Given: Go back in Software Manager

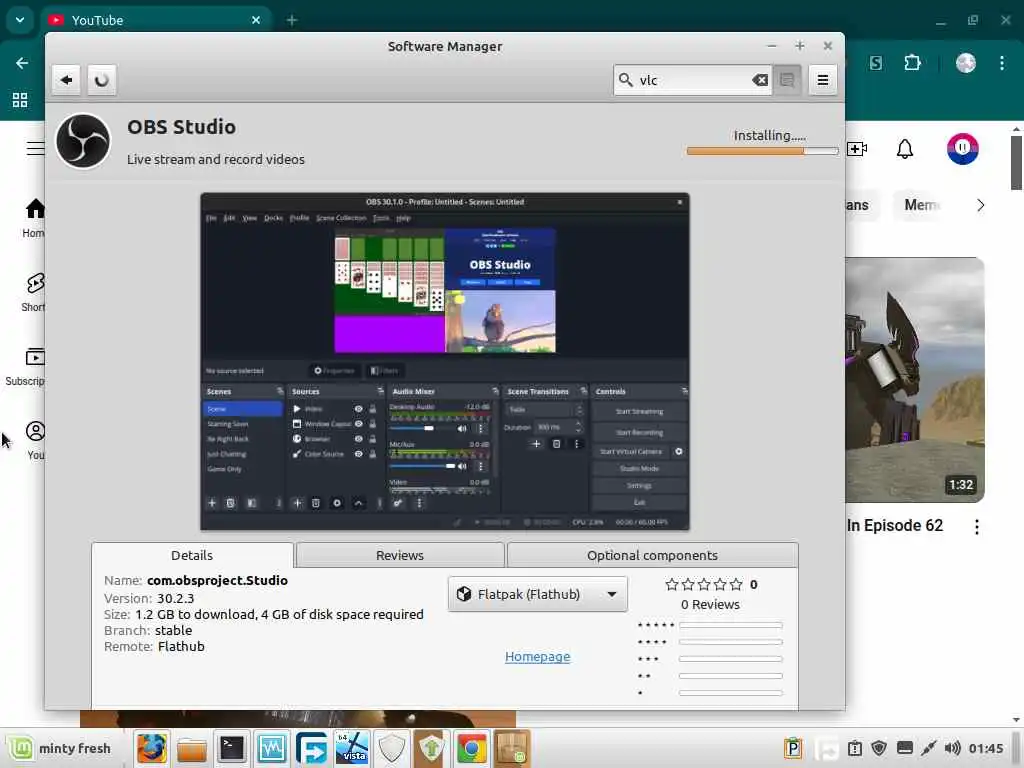Looking at the screenshot, I should [x=66, y=80].
